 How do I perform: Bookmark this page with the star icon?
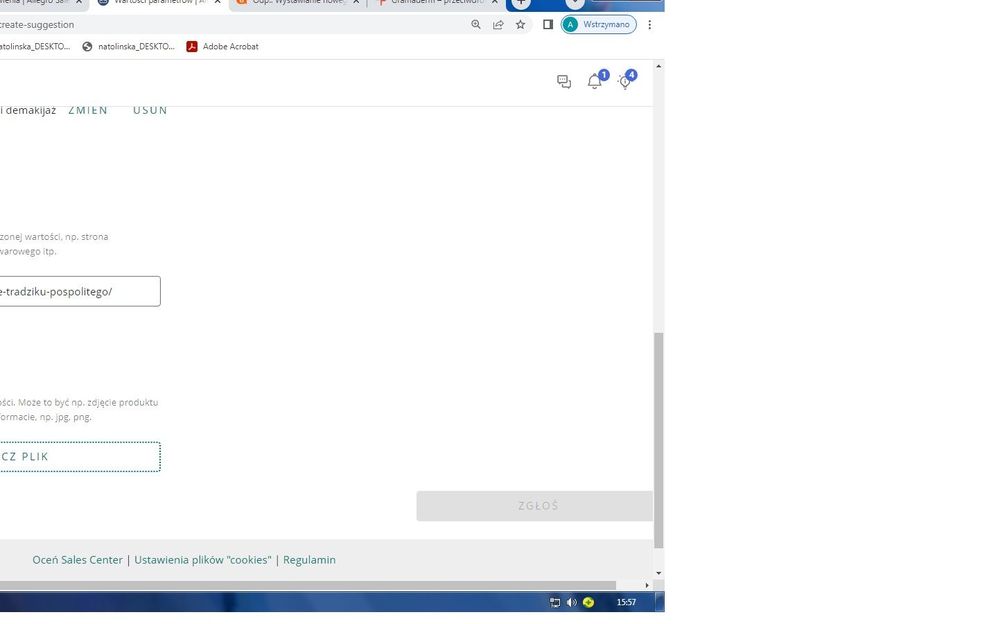click(x=520, y=25)
